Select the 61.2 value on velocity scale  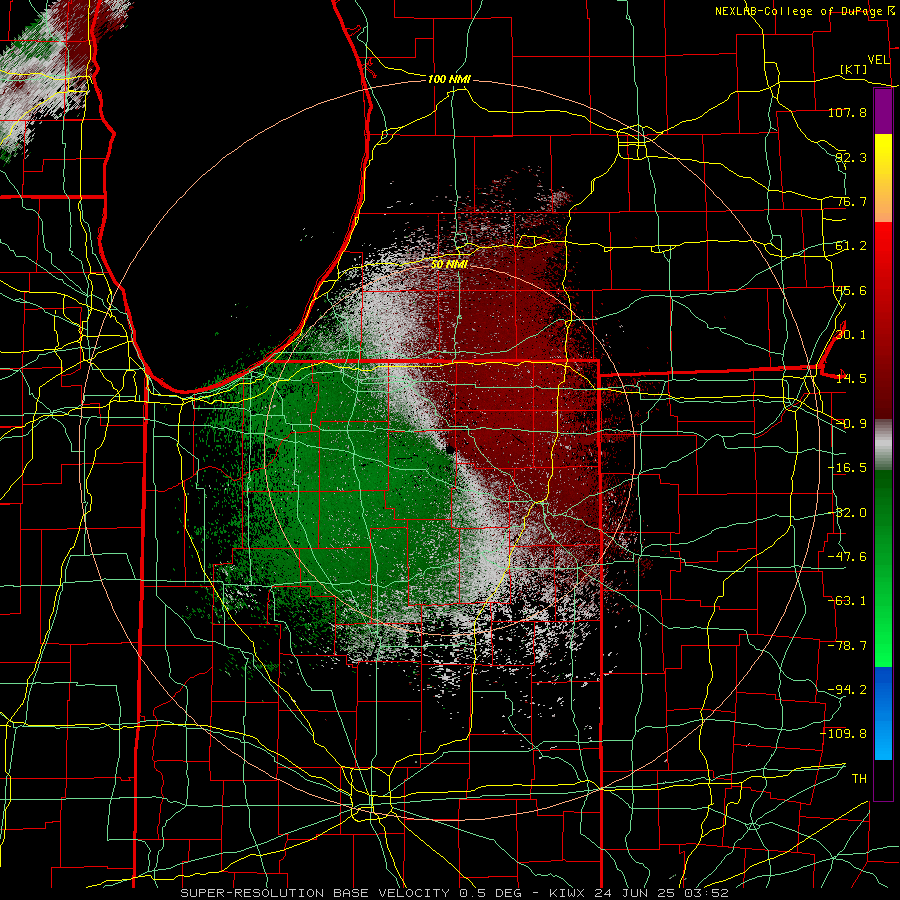(851, 246)
